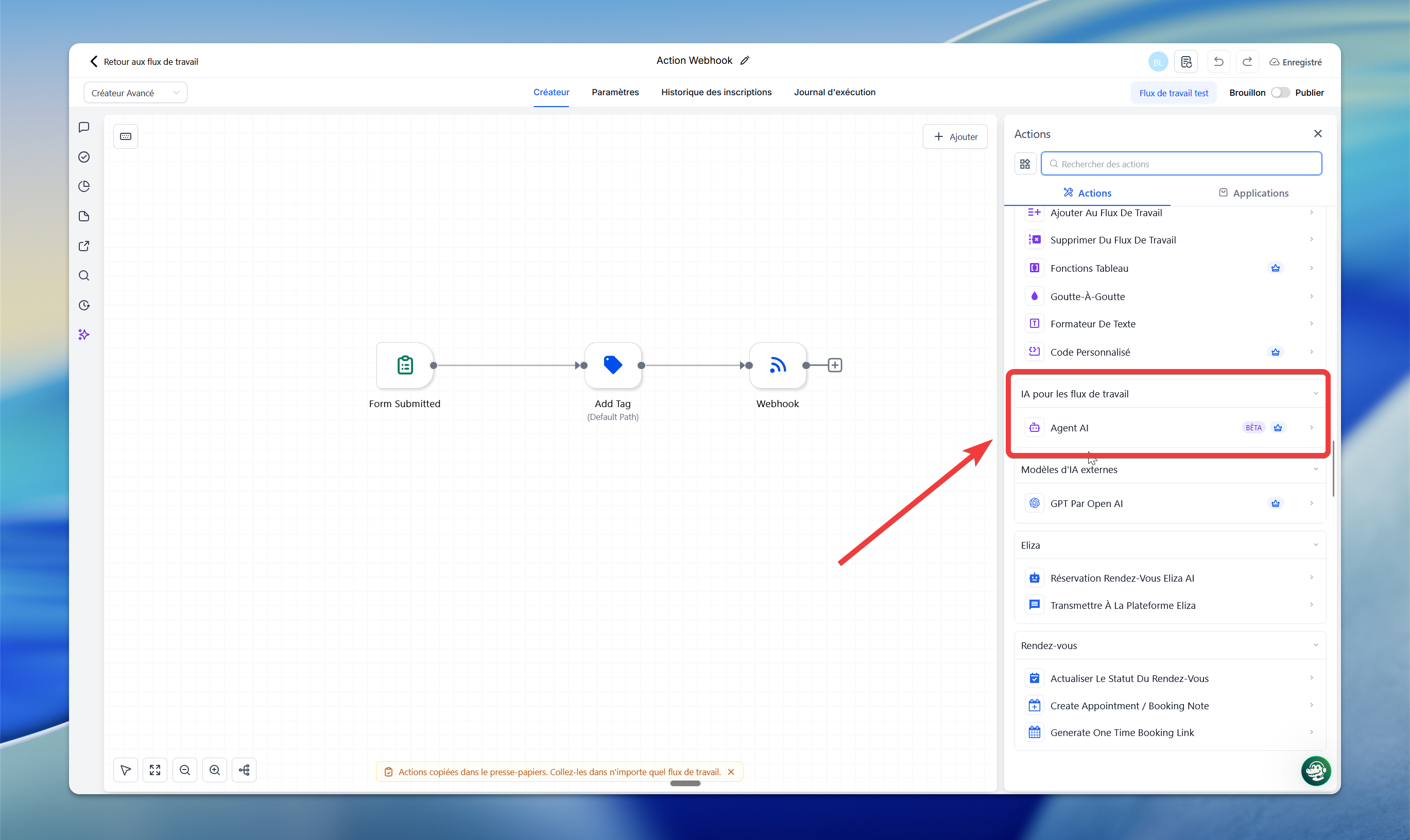Select Supprimer Du Flux De Travail
1410x840 pixels.
pos(1170,240)
